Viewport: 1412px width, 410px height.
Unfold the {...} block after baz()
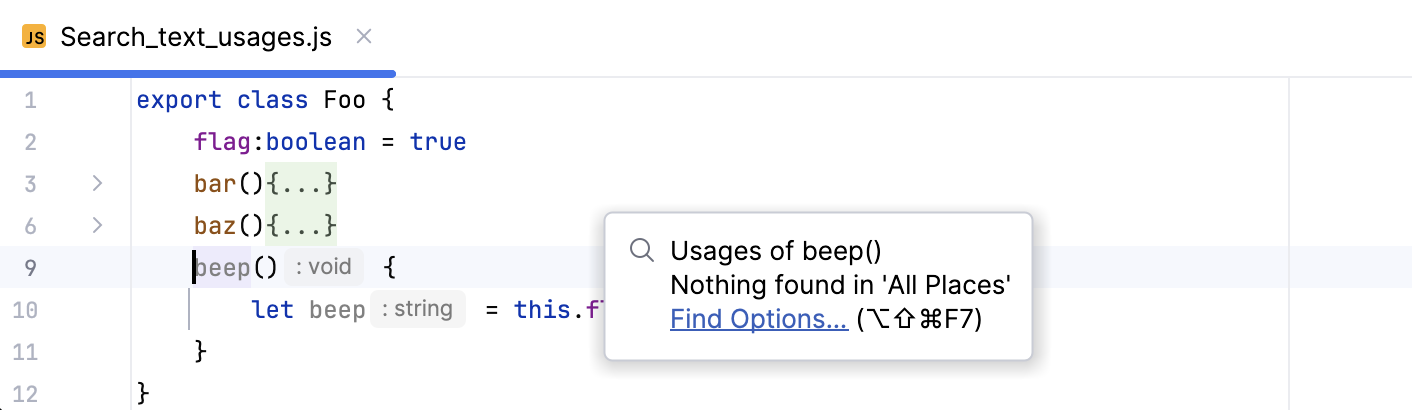pos(301,226)
